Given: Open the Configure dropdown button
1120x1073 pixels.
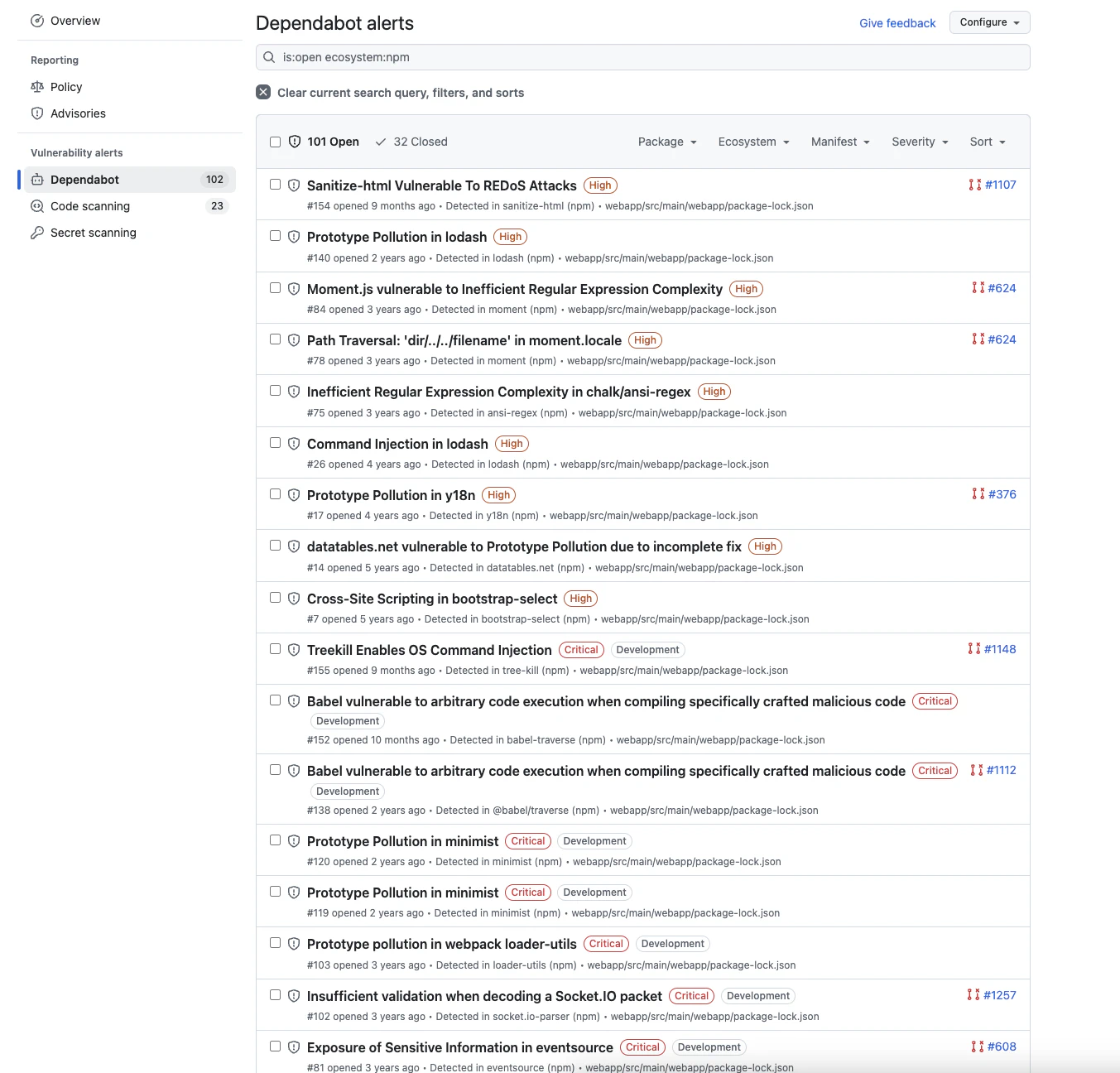Looking at the screenshot, I should coord(990,22).
